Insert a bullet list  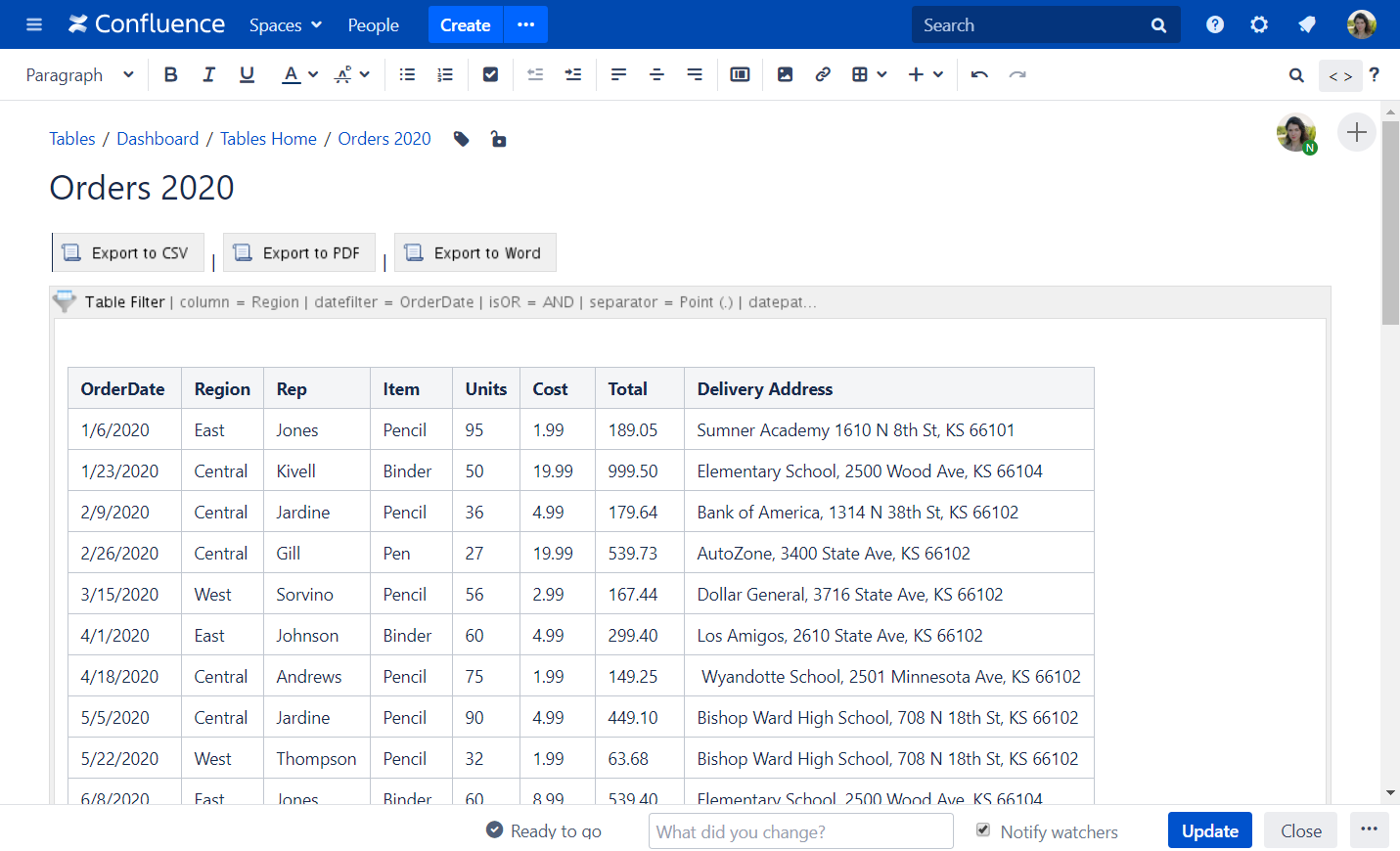(x=407, y=74)
